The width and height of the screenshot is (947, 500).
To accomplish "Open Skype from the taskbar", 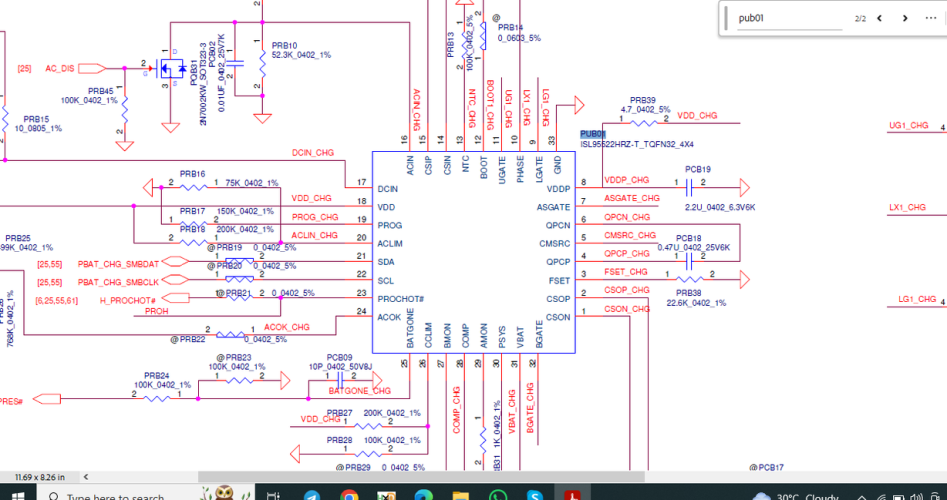I will (534, 494).
